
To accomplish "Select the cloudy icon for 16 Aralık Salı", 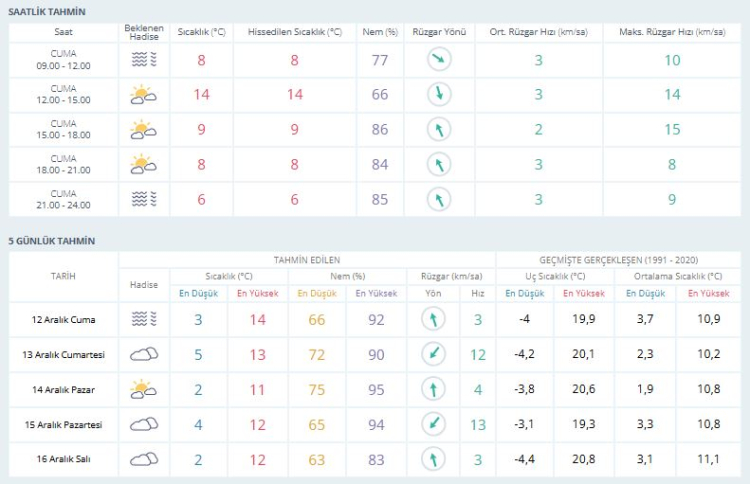I will (x=144, y=459).
